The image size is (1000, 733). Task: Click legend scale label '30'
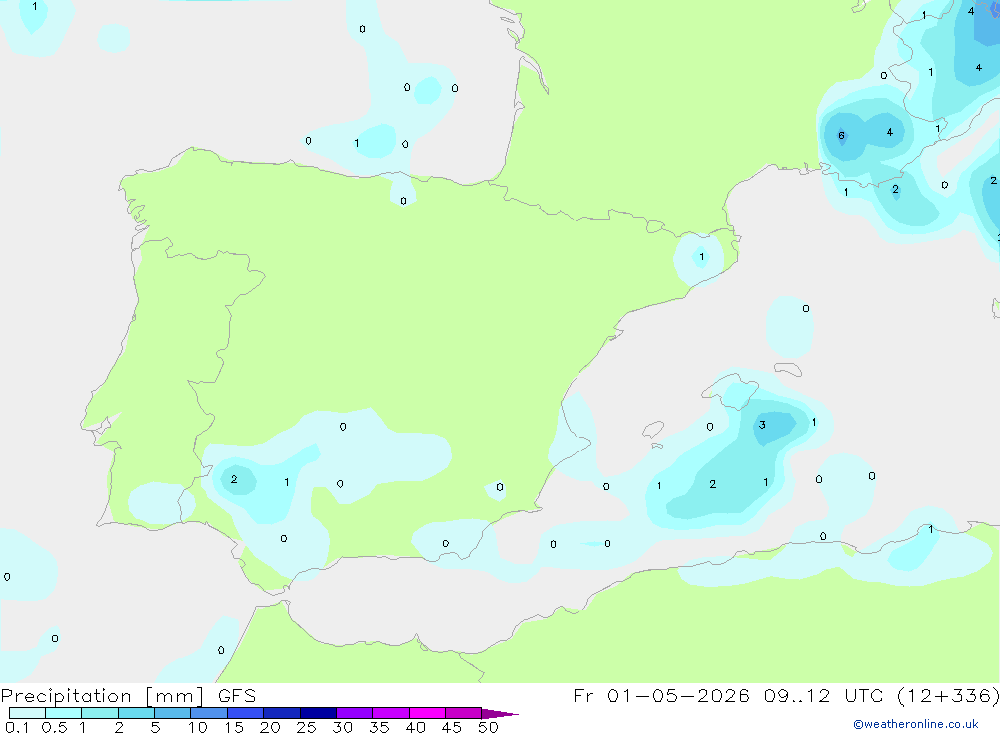[343, 727]
